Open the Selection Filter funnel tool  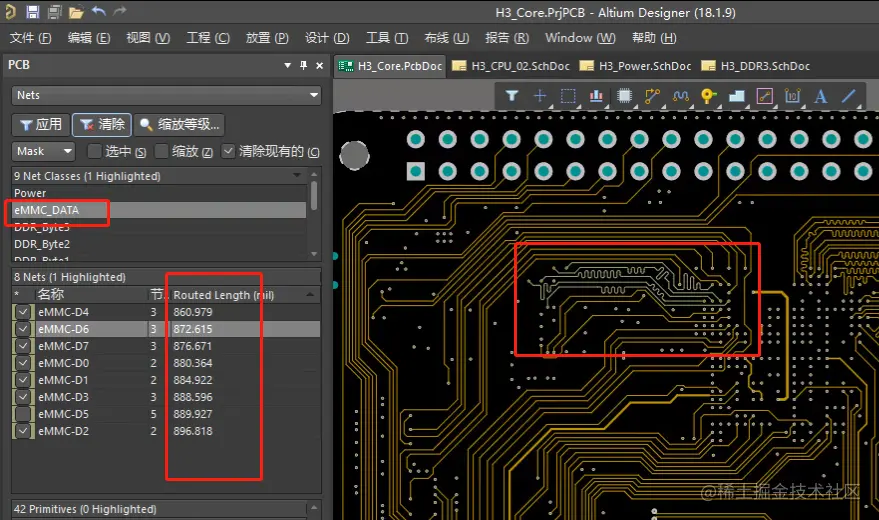coord(511,96)
